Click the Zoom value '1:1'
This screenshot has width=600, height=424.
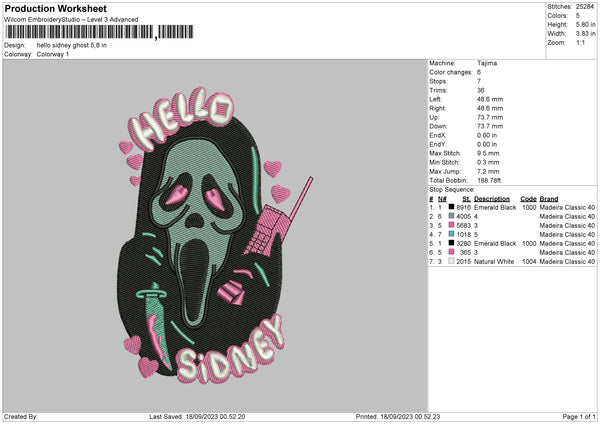(x=580, y=42)
